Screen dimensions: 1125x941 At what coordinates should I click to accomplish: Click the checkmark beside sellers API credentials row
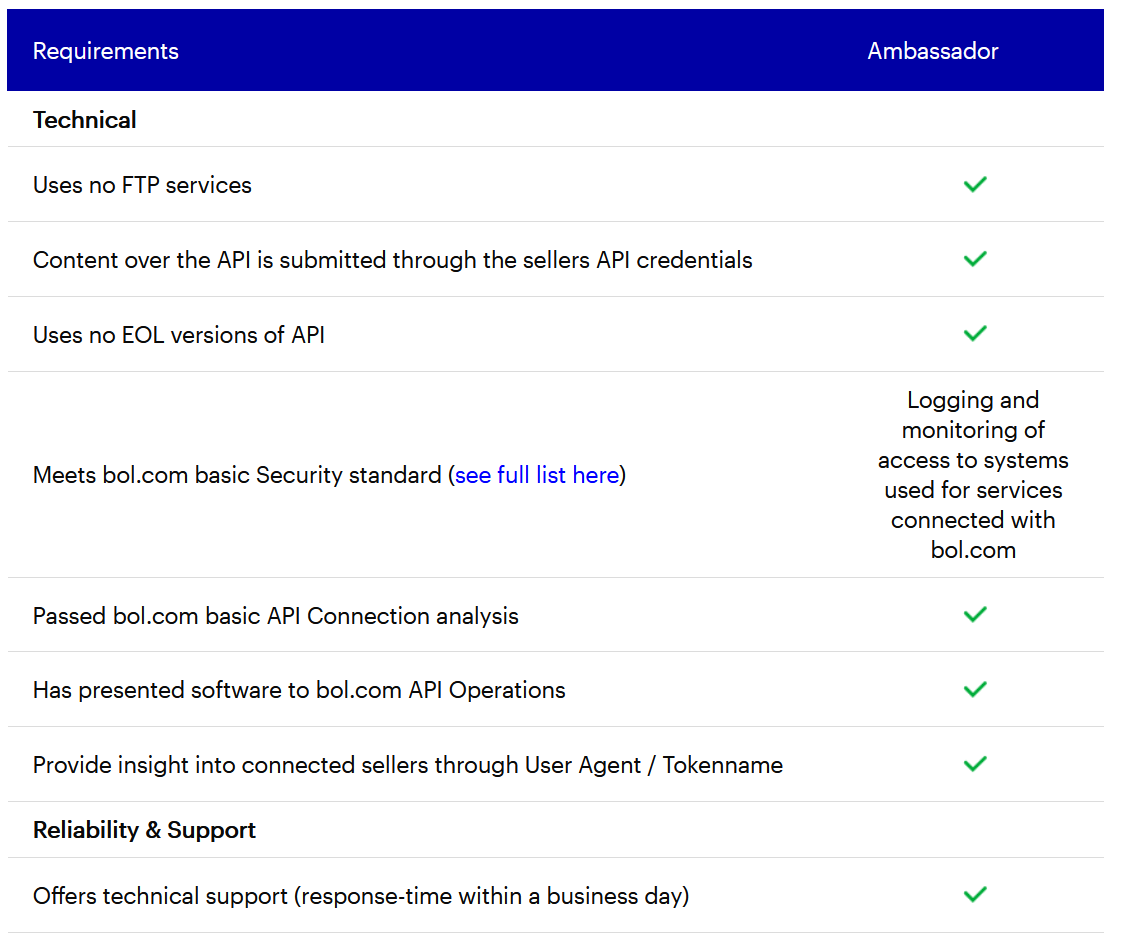tap(974, 259)
